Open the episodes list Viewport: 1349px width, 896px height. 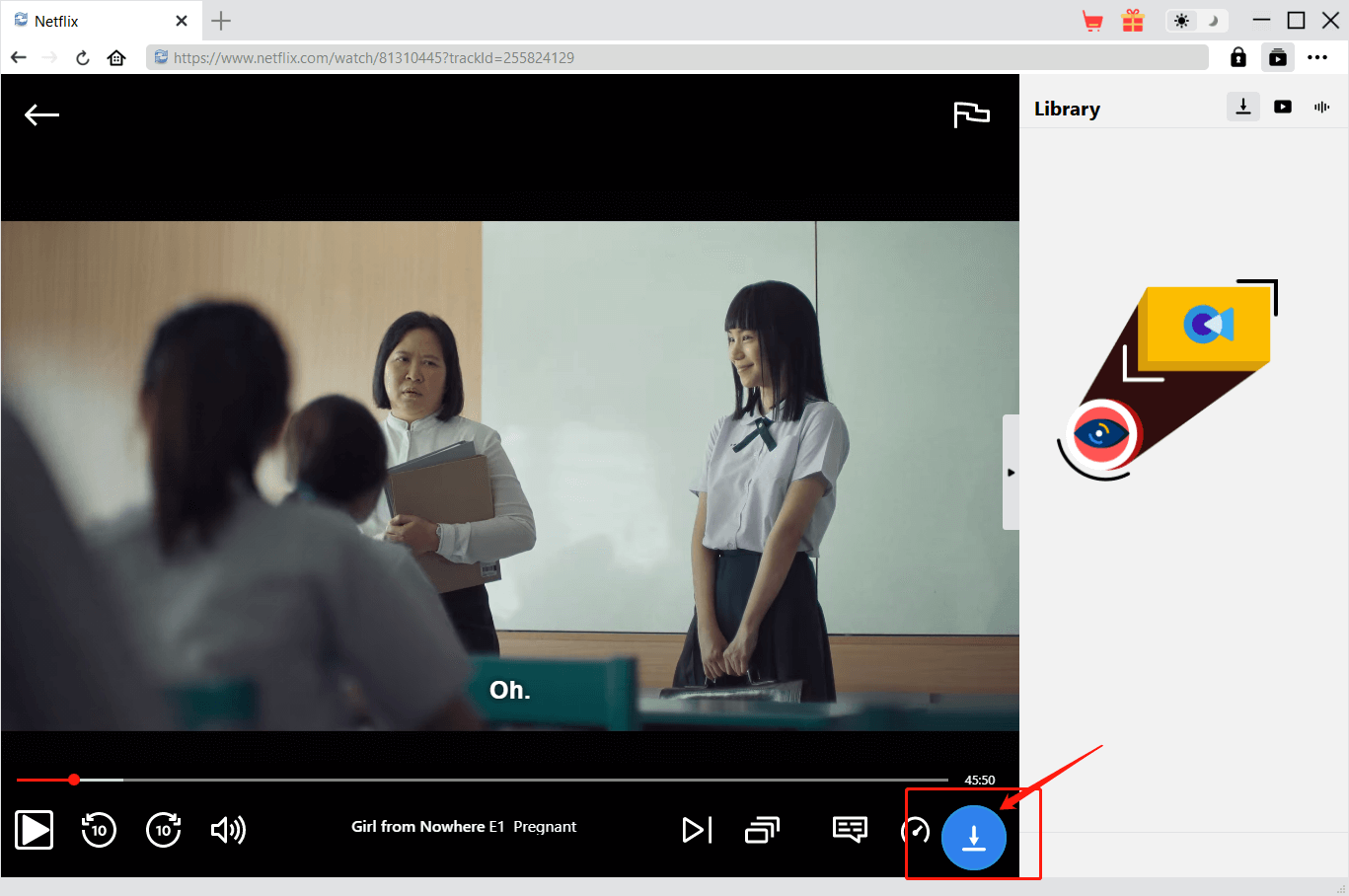coord(762,830)
